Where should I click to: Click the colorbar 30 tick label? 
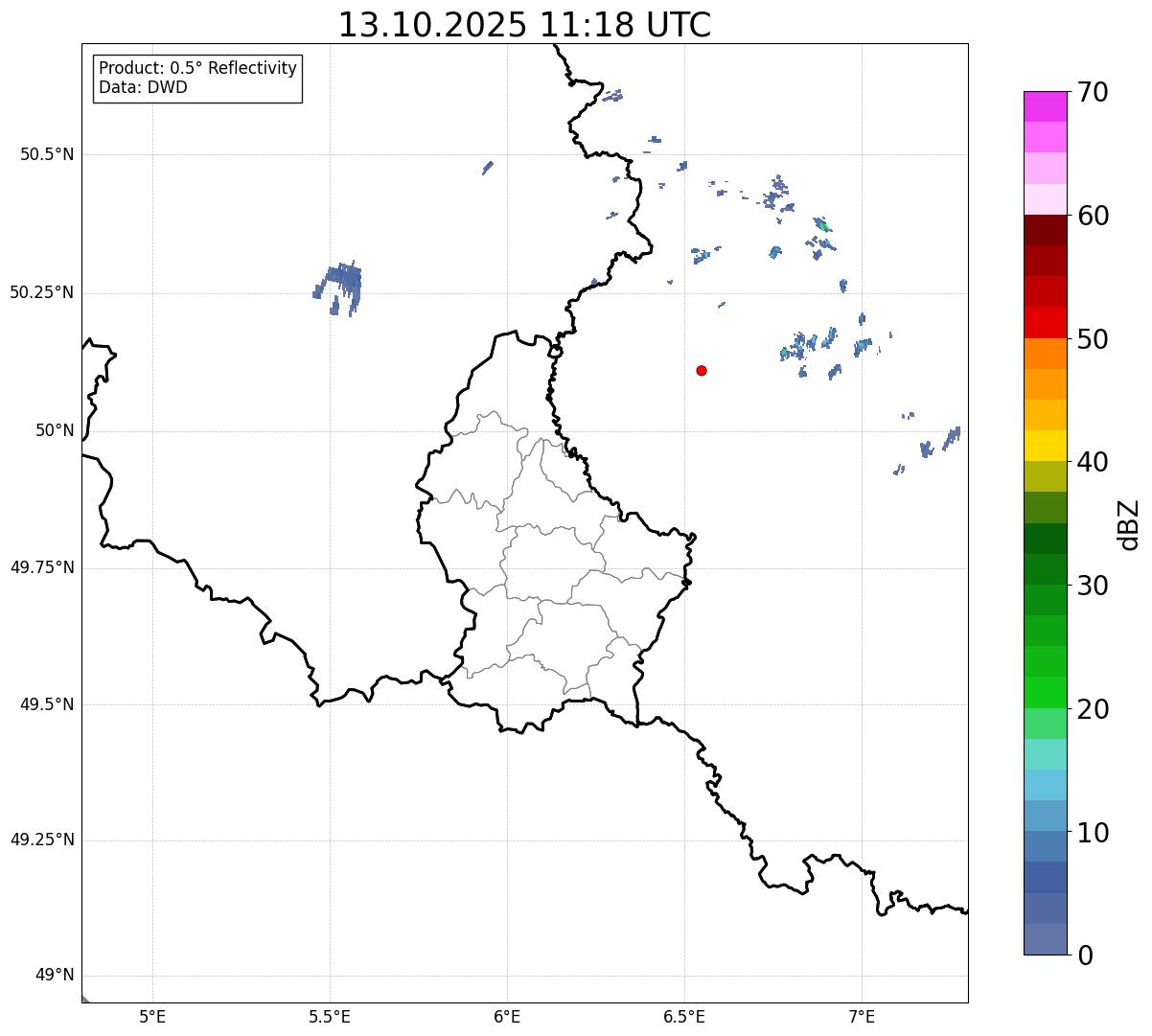coord(1093,586)
